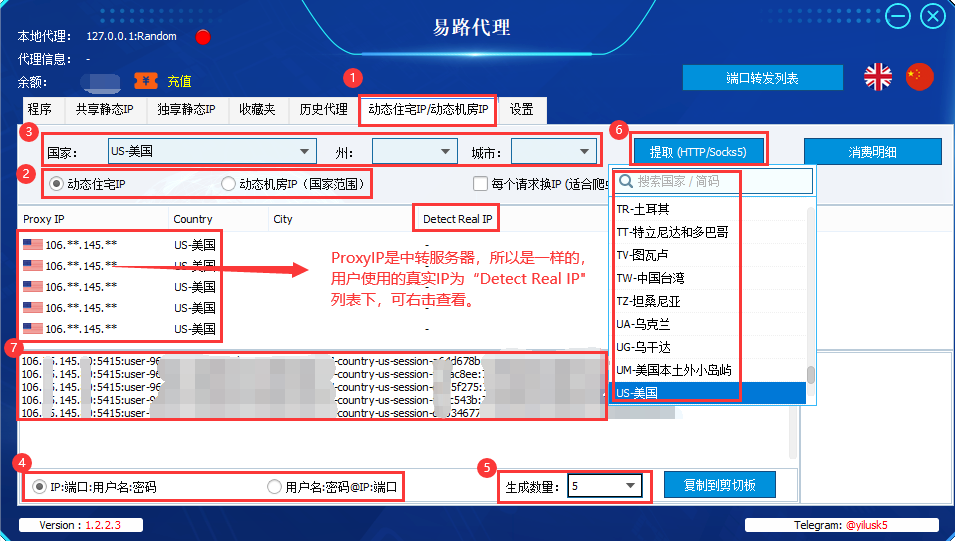955x541 pixels.
Task: Open the 端口转发列表 button
Action: [763, 78]
